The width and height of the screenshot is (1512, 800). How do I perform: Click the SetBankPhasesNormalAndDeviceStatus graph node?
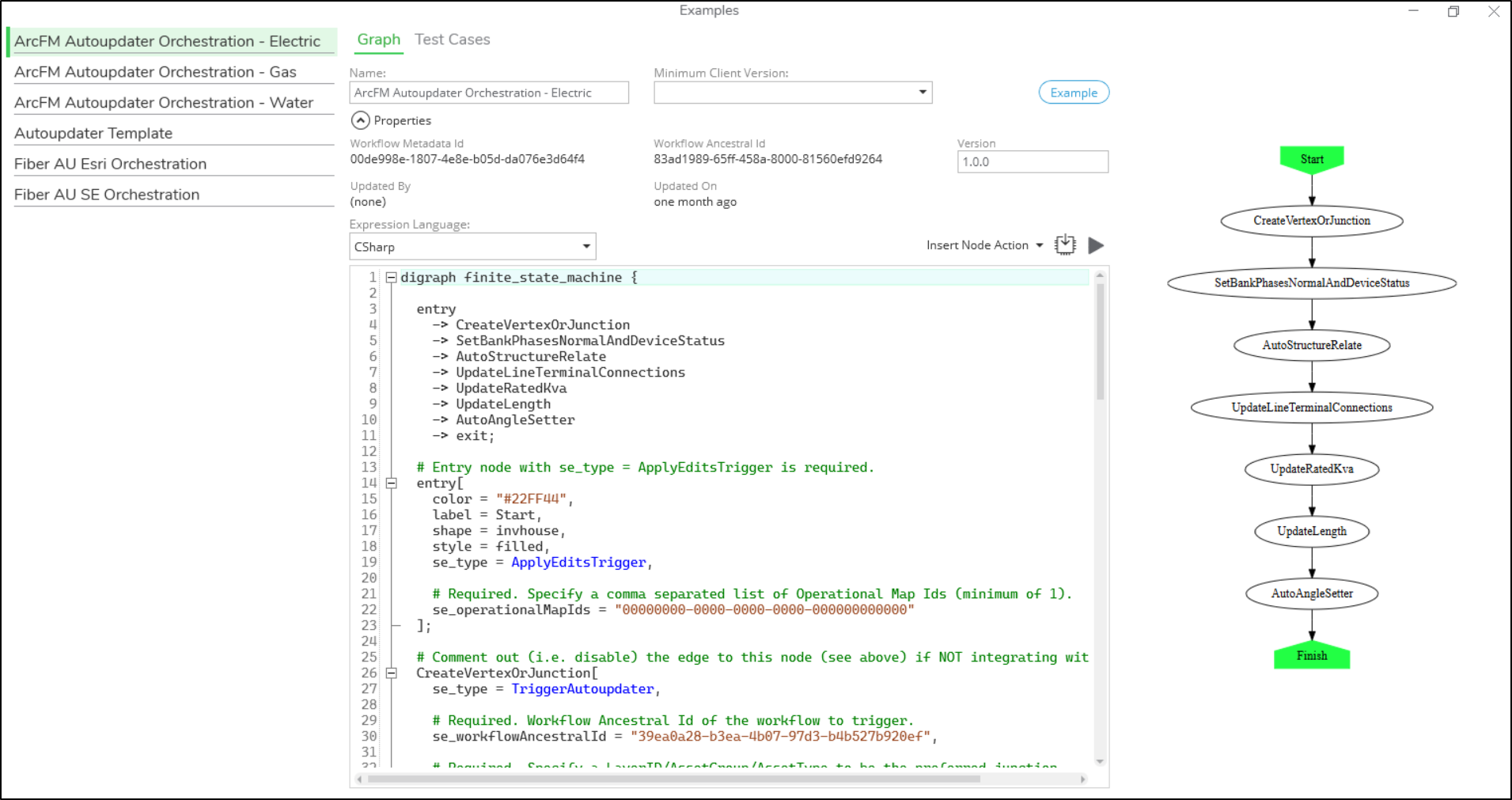click(1312, 283)
